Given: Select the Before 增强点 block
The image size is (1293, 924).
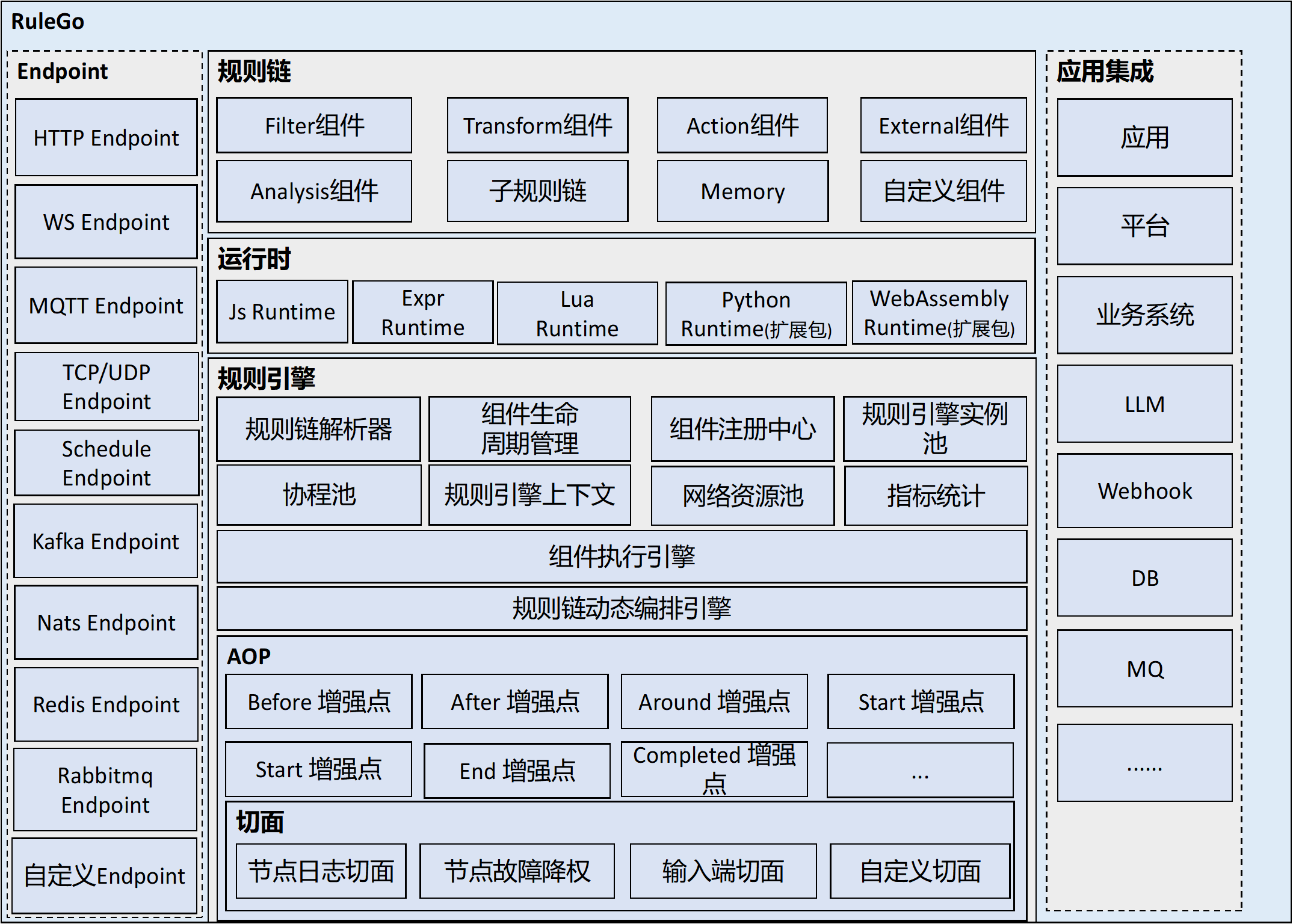Looking at the screenshot, I should (x=318, y=701).
